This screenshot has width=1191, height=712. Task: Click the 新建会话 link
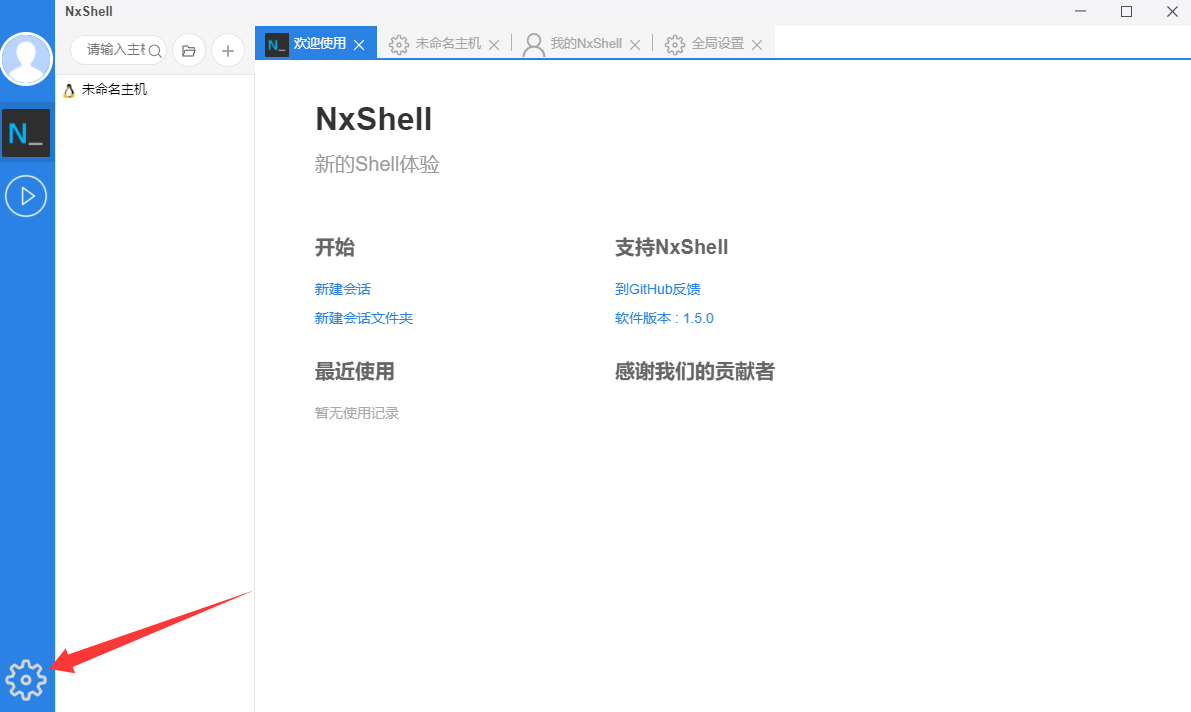pyautogui.click(x=343, y=289)
